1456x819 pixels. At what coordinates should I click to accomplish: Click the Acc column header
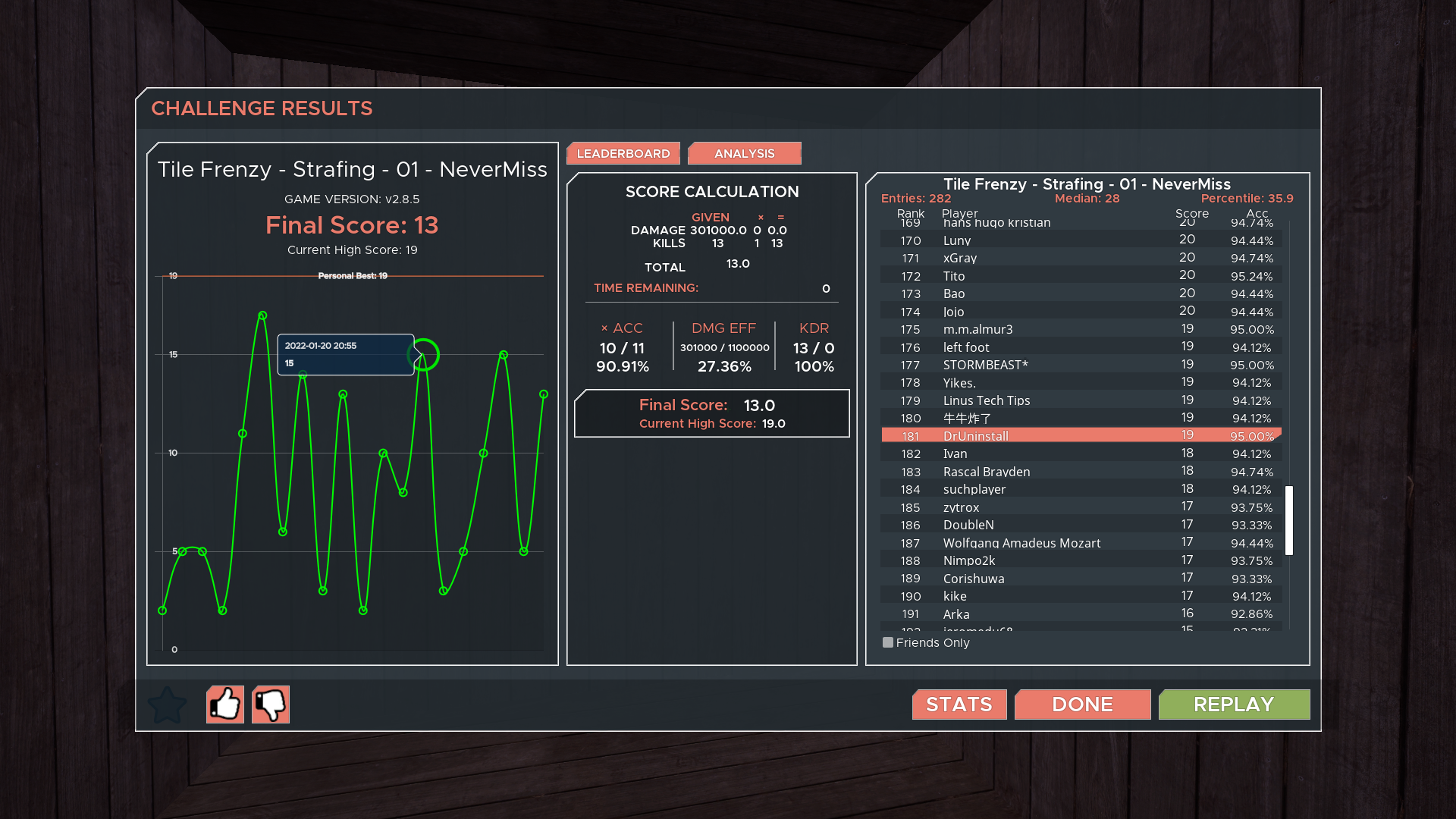(x=1257, y=214)
